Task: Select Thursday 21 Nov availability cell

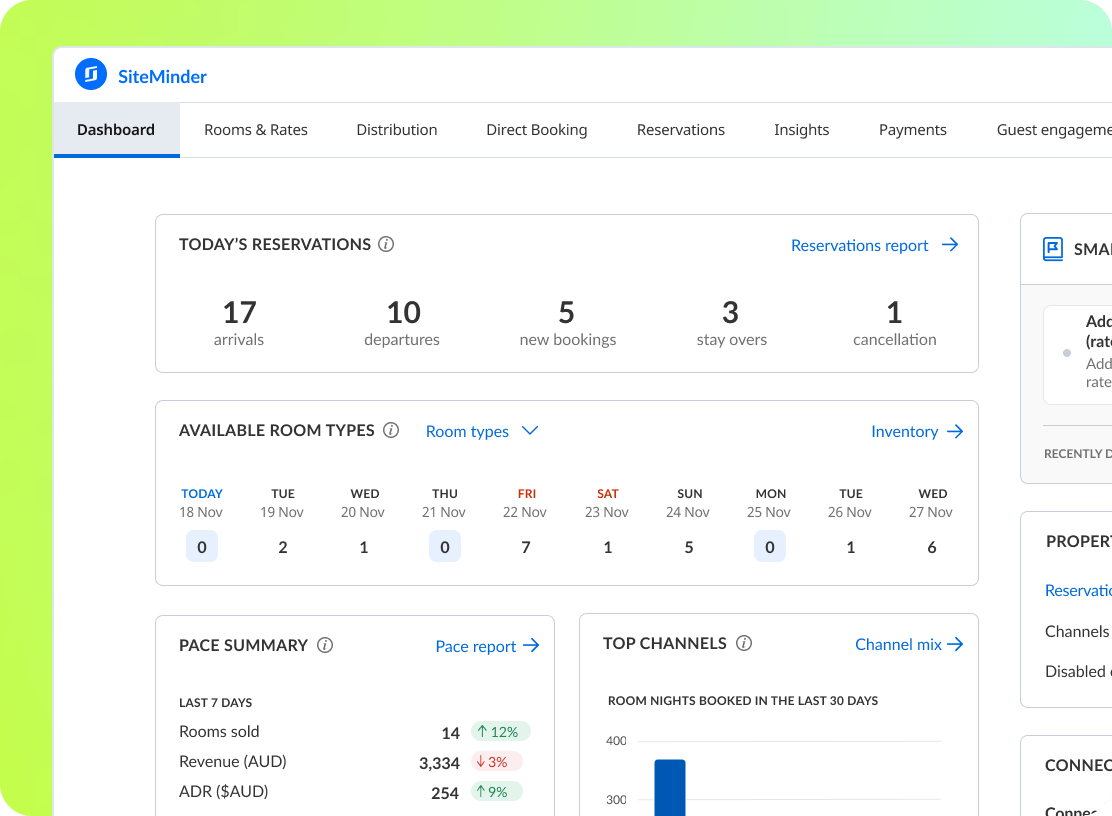Action: [x=445, y=547]
